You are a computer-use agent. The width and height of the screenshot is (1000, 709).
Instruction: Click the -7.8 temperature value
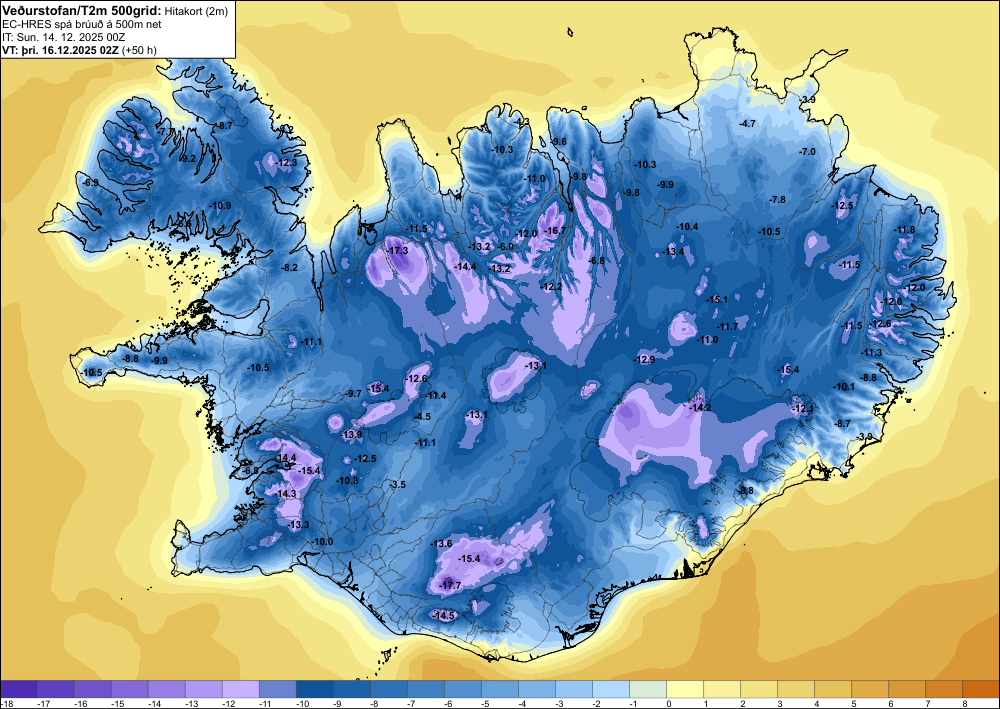coord(777,200)
